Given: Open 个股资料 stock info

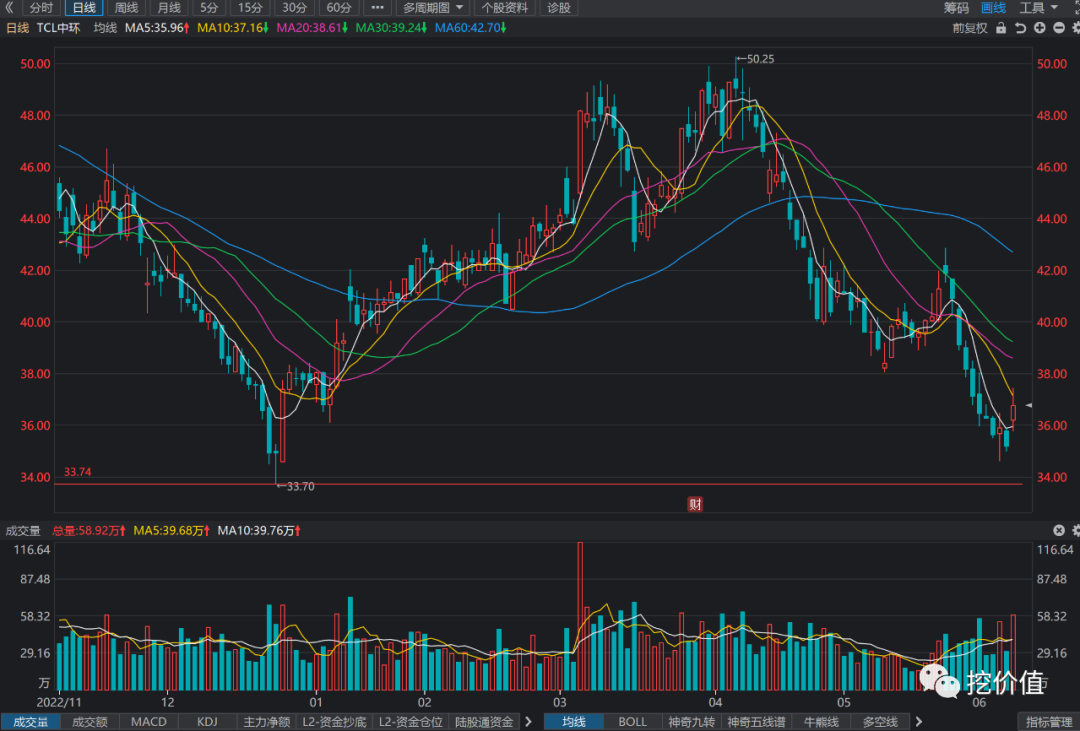Looking at the screenshot, I should 505,8.
